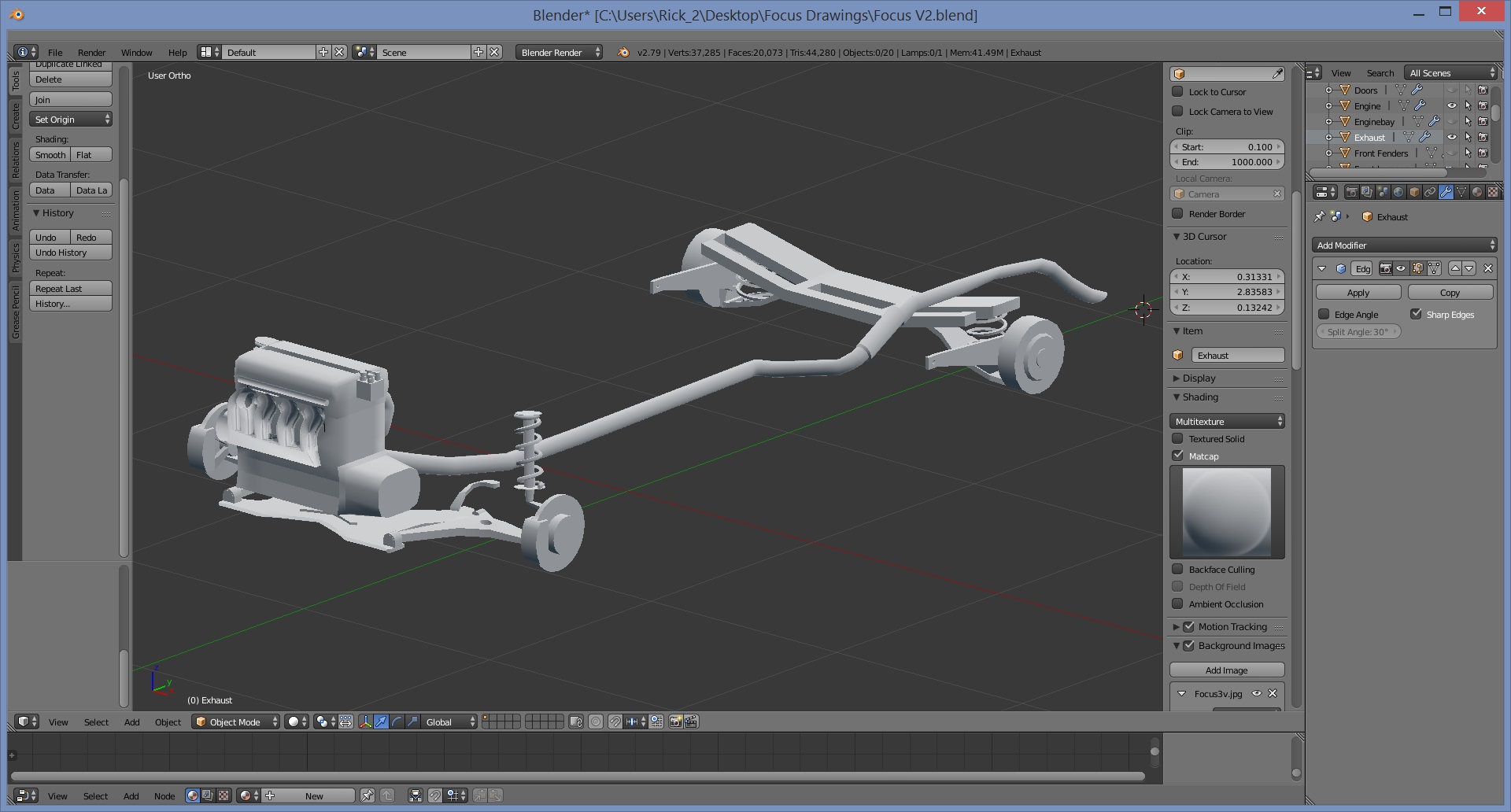Enable Backface Culling checkbox

coord(1177,569)
